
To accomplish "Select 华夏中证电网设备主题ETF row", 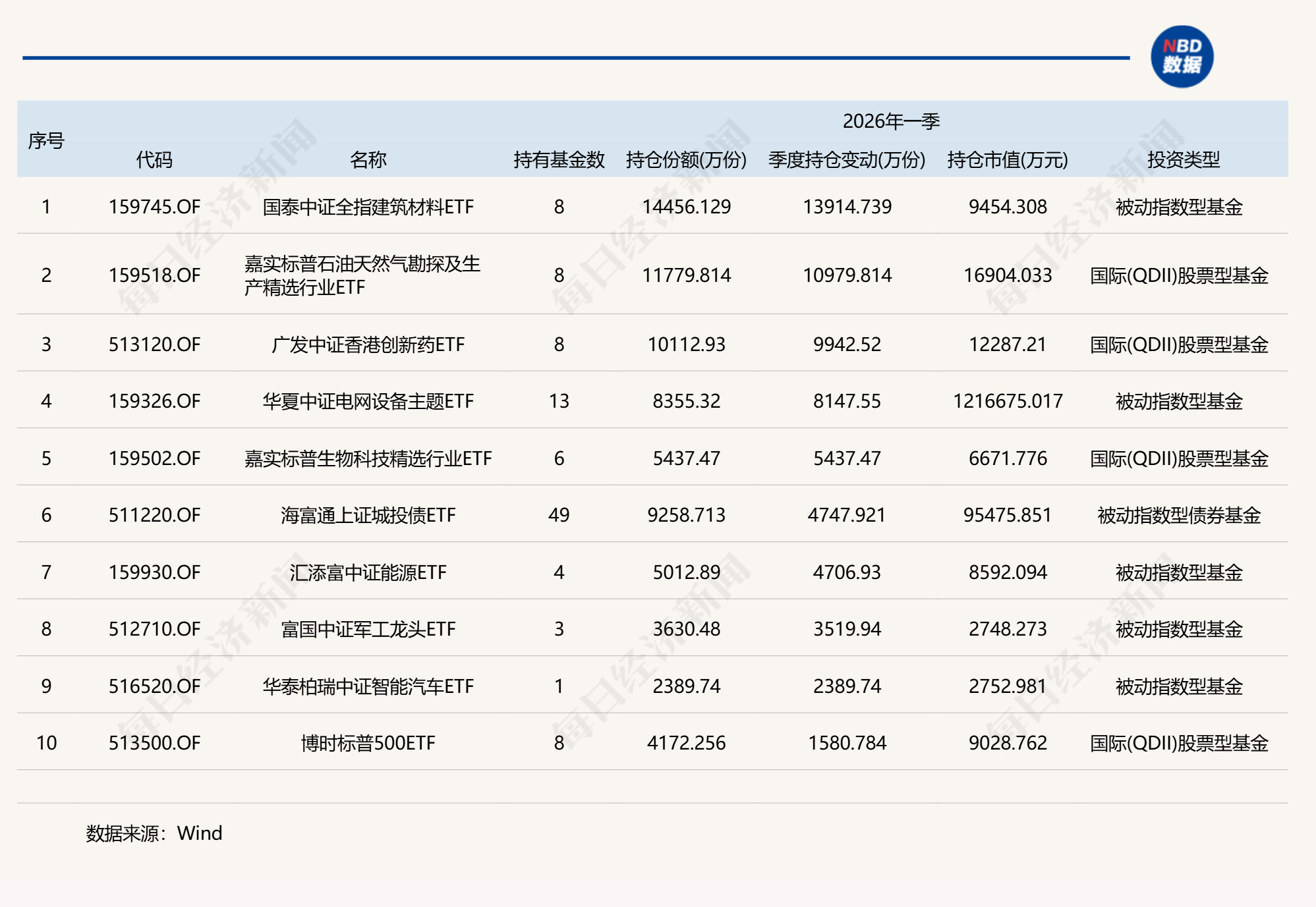I will point(369,400).
